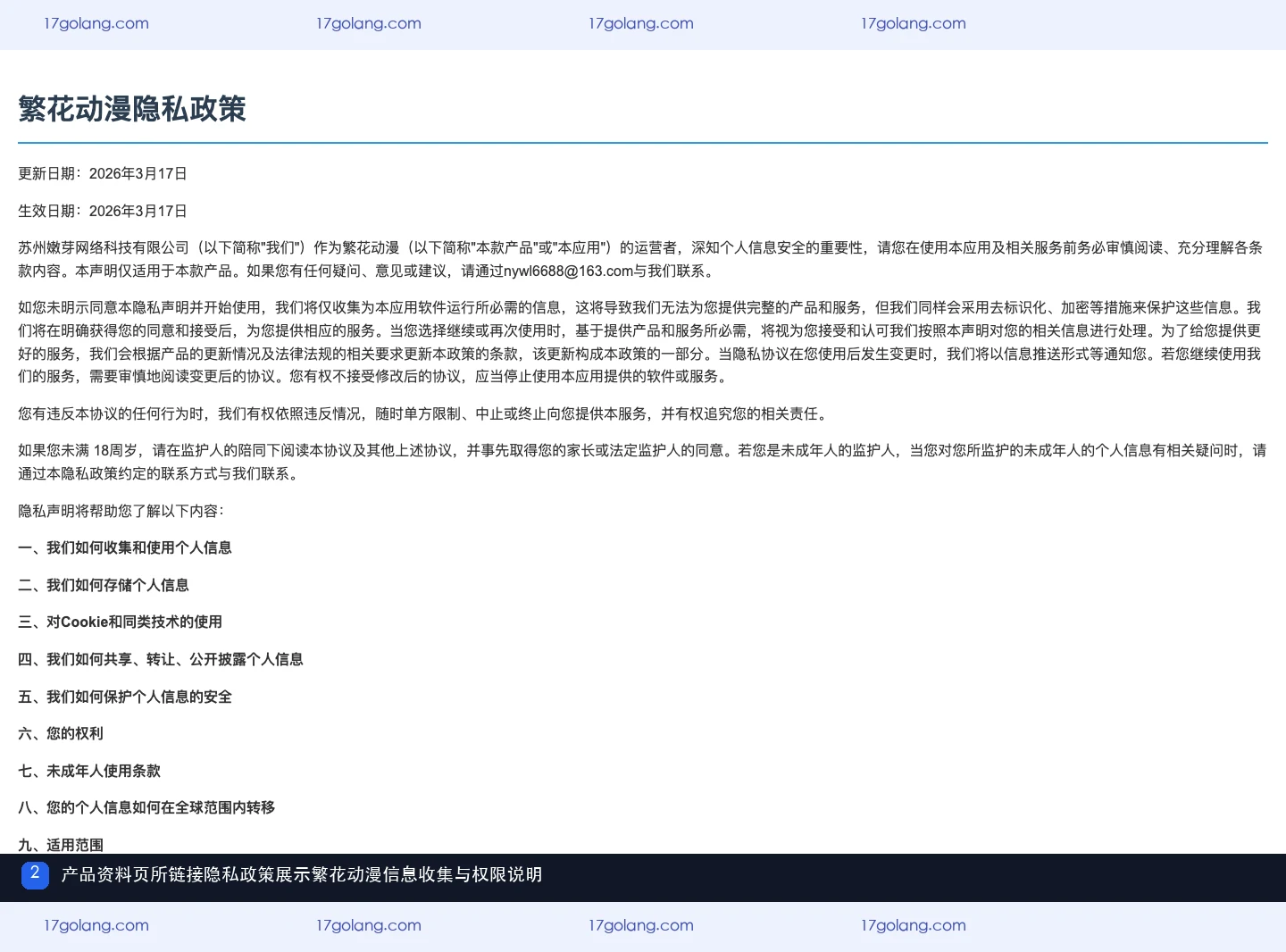Screen dimensions: 1286x952
Task: Click the nywl6688@163.com contact email
Action: tap(568, 271)
